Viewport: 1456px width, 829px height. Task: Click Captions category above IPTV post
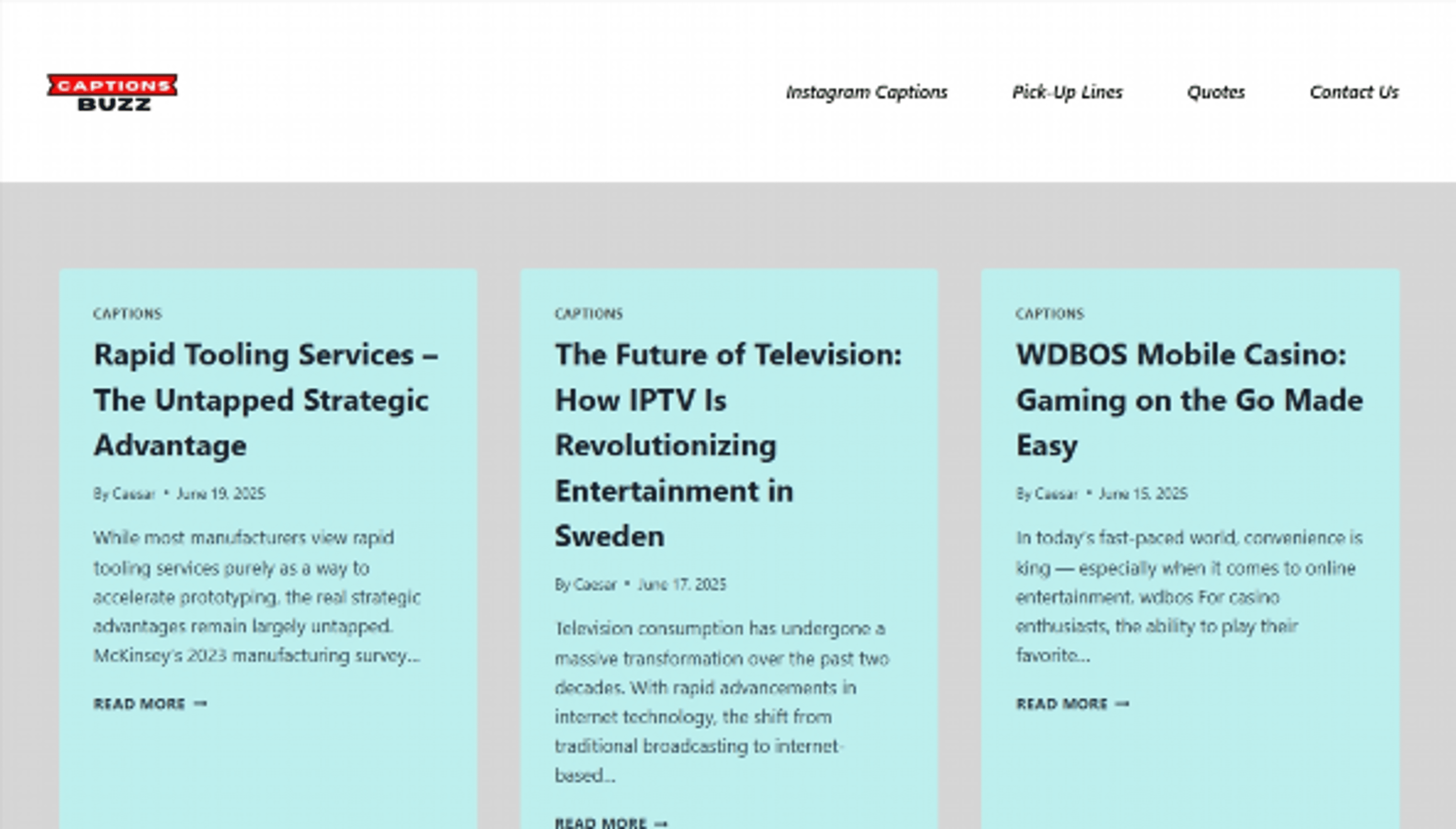tap(588, 314)
